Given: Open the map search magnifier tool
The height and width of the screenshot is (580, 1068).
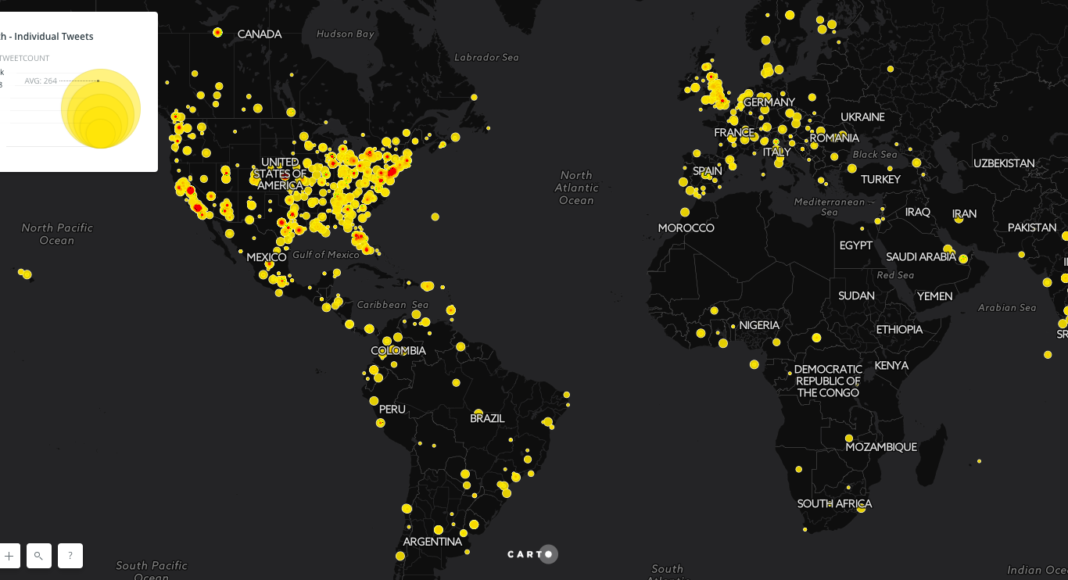Looking at the screenshot, I should coord(39,556).
